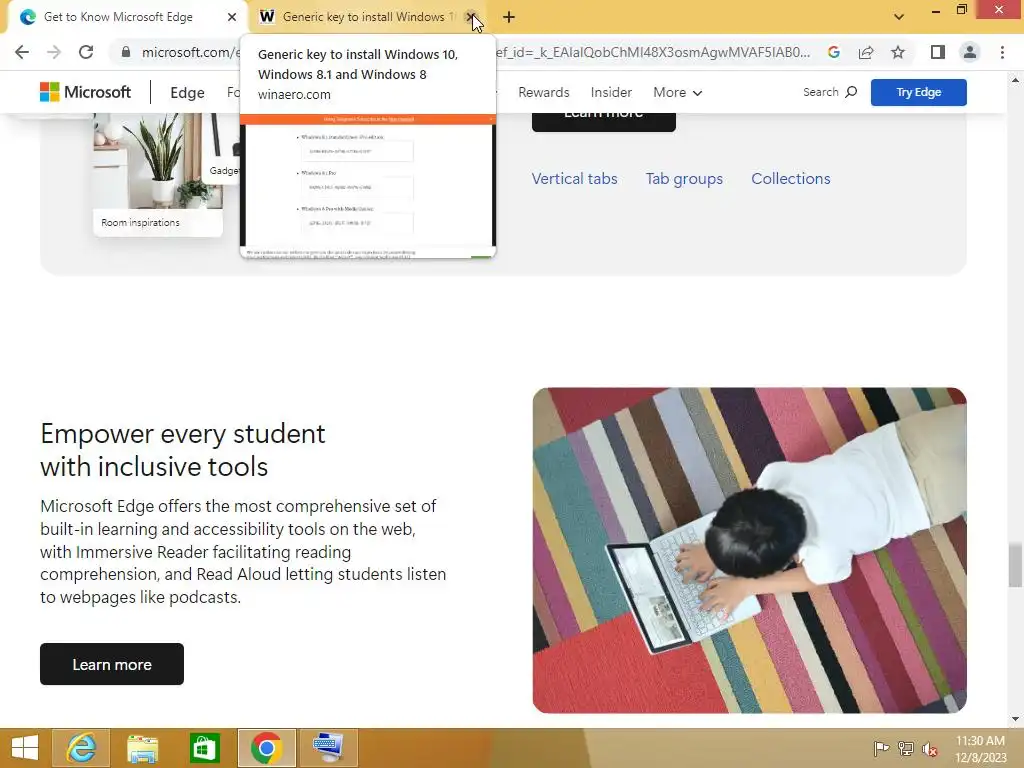
Task: Select the Tab groups option
Action: pos(684,178)
